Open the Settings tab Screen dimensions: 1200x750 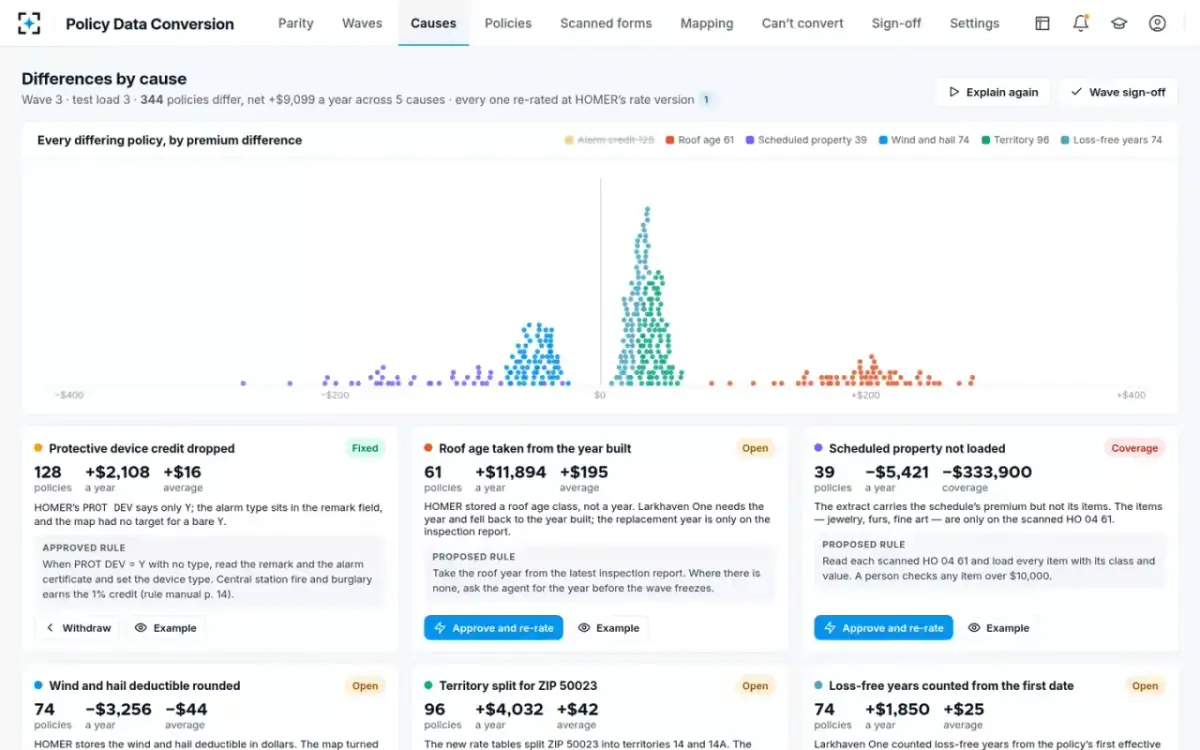[975, 23]
